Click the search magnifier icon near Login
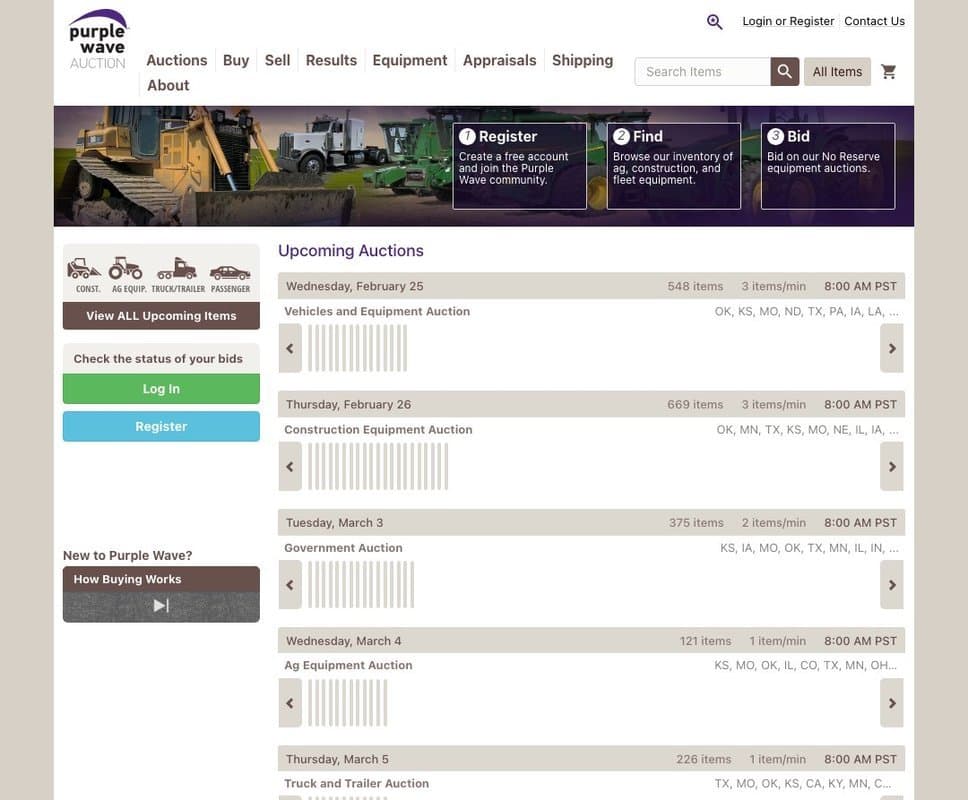Viewport: 968px width, 800px height. pos(713,20)
